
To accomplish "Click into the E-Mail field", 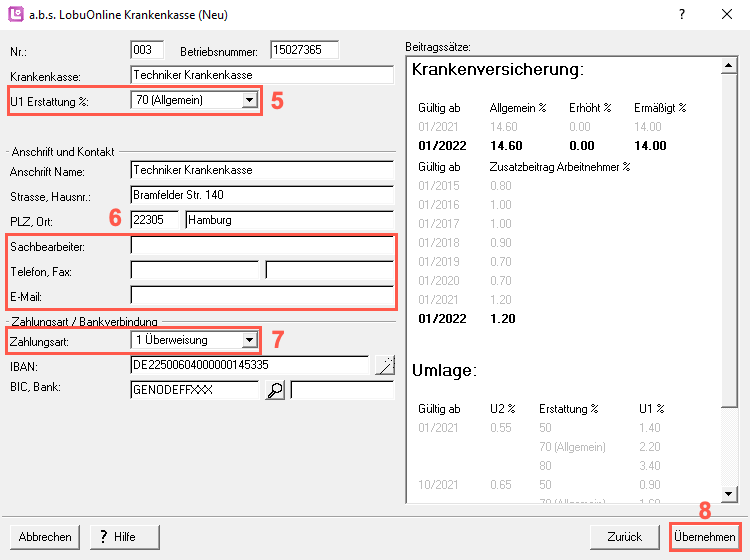I will click(262, 295).
